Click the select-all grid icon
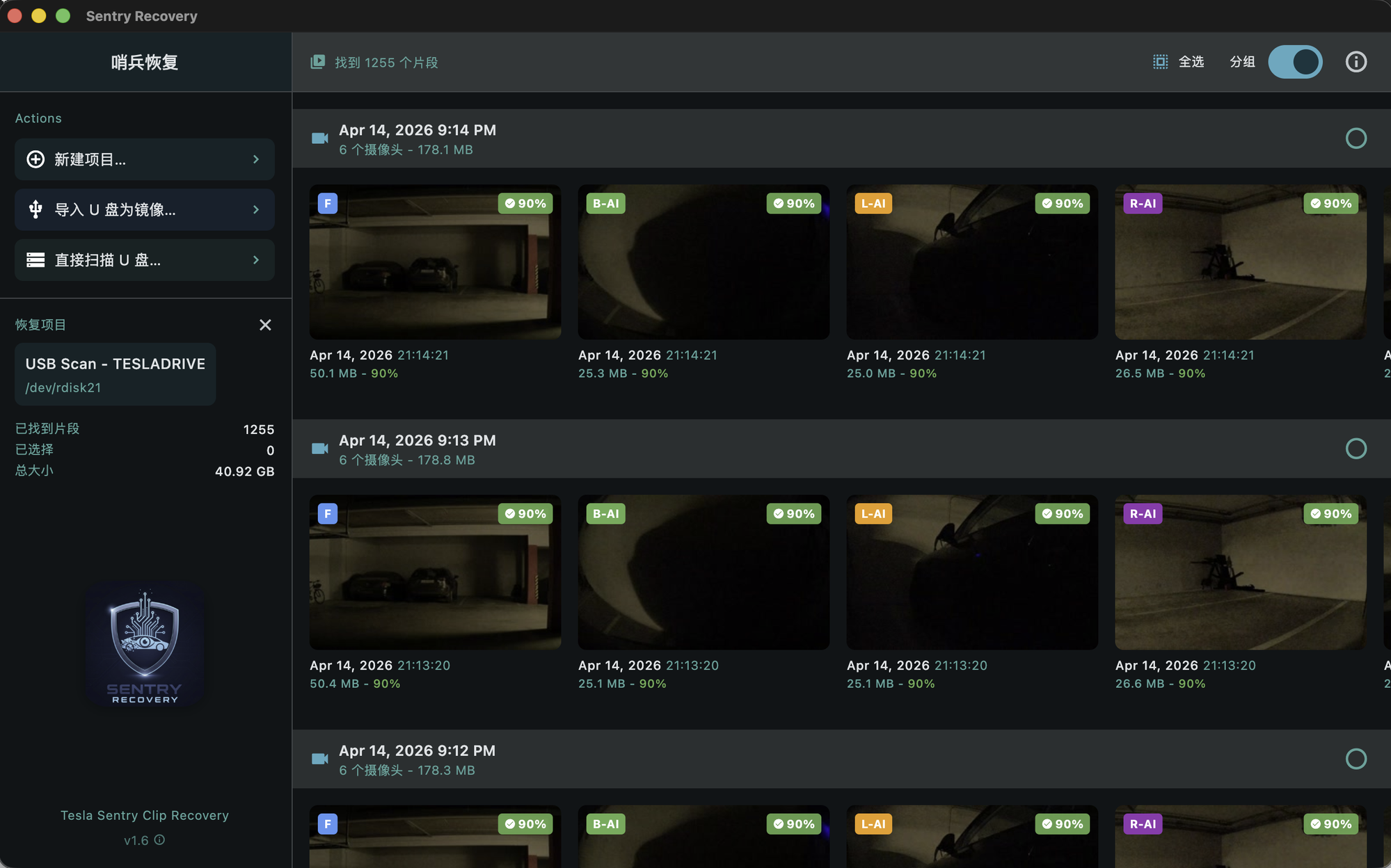Image resolution: width=1391 pixels, height=868 pixels. [1160, 62]
